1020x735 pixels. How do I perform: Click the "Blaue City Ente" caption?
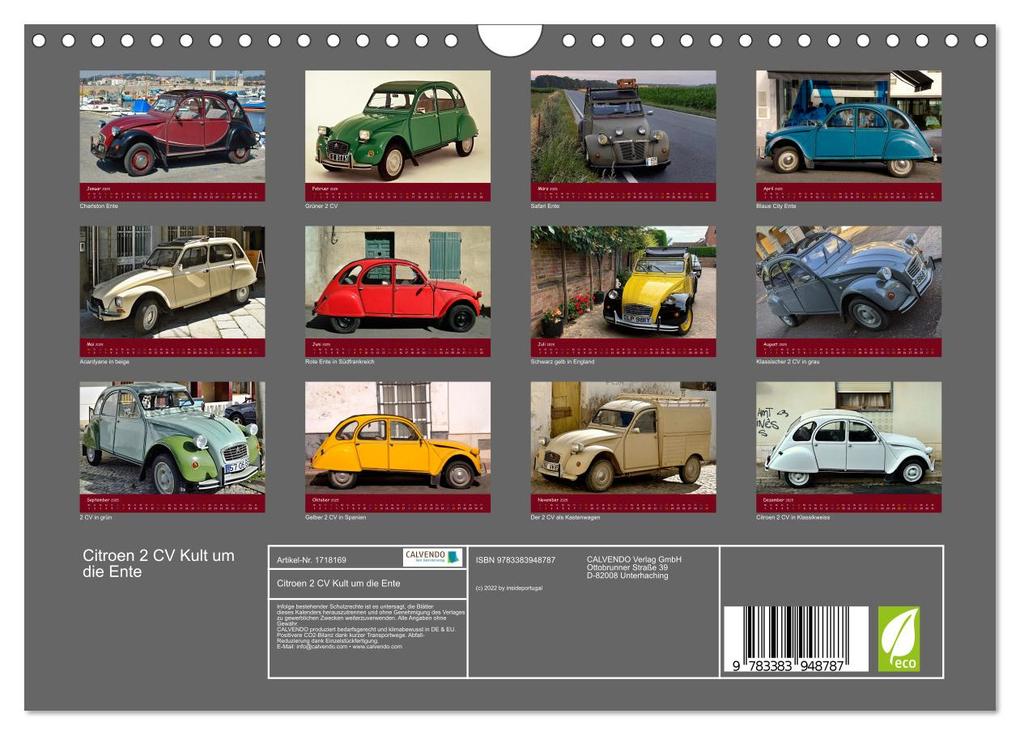(x=776, y=206)
